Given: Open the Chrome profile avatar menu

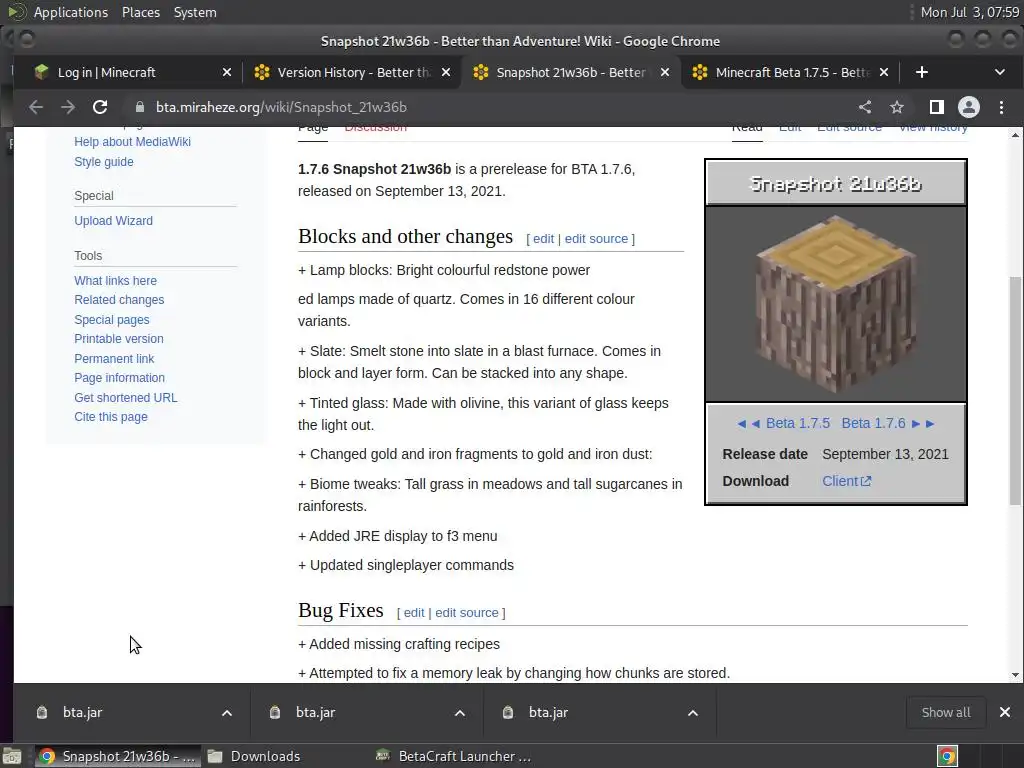Looking at the screenshot, I should tap(968, 107).
